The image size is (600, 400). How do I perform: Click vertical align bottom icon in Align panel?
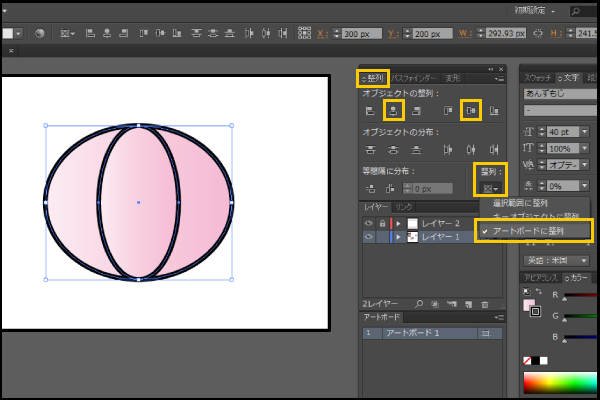[494, 110]
